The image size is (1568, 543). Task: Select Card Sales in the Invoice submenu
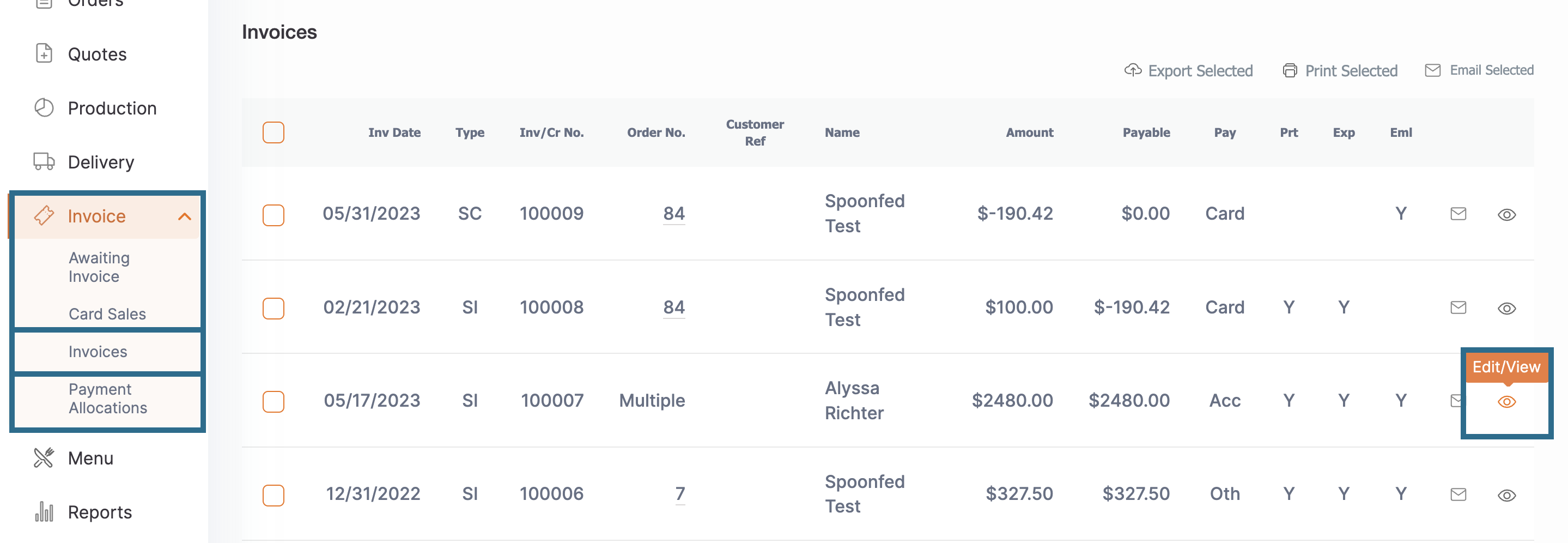point(107,314)
